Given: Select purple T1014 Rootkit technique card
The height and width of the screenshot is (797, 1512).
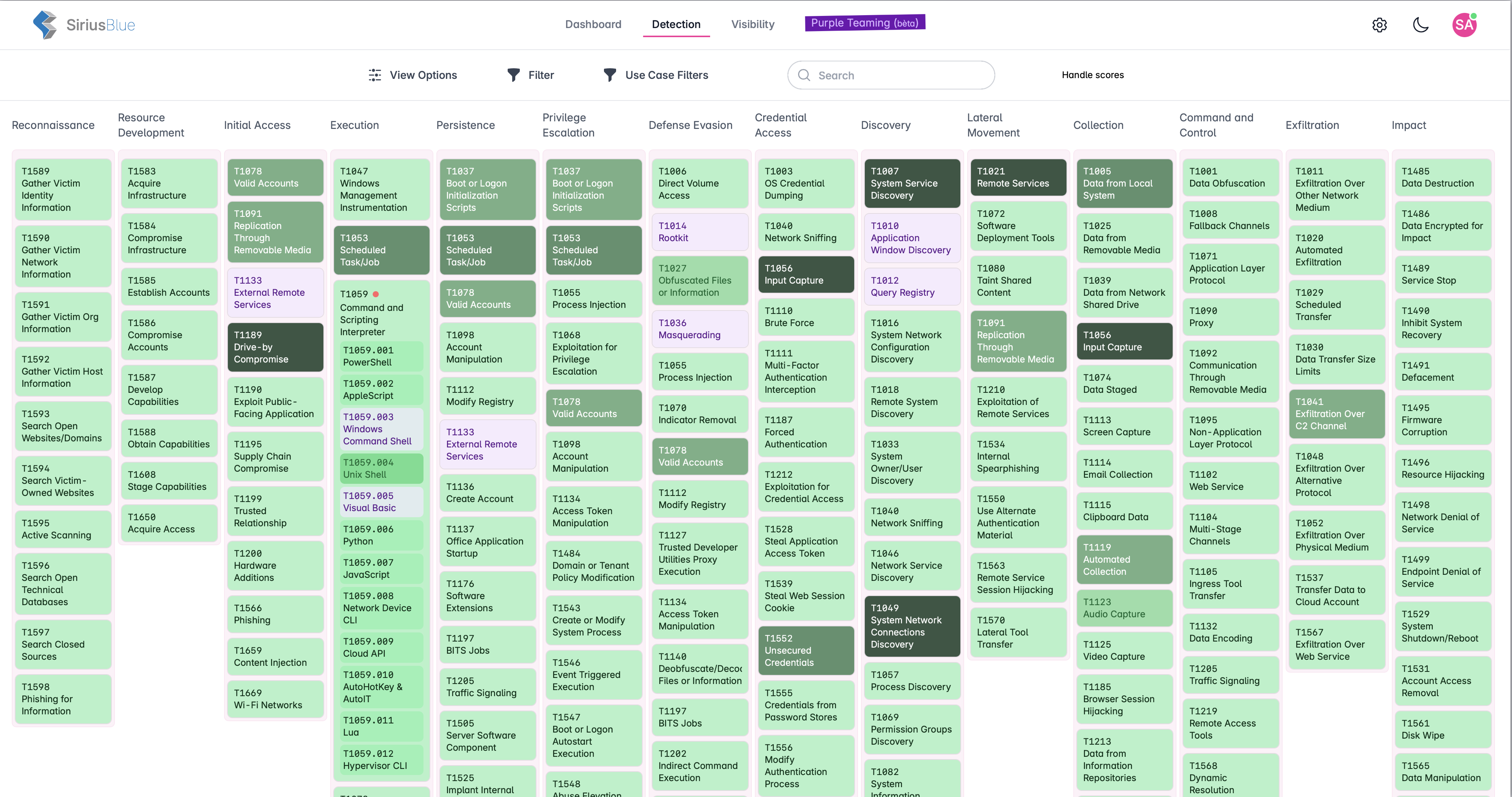Looking at the screenshot, I should tap(700, 232).
